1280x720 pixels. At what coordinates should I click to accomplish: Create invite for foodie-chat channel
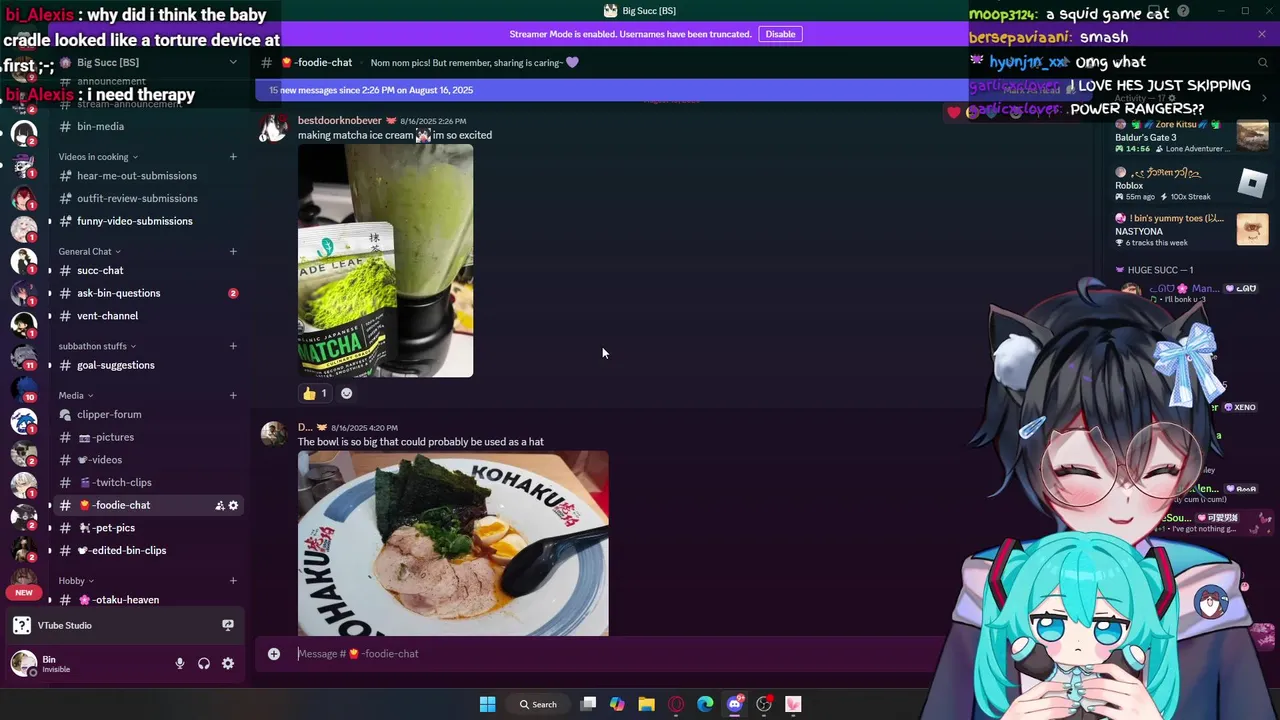pyautogui.click(x=219, y=506)
